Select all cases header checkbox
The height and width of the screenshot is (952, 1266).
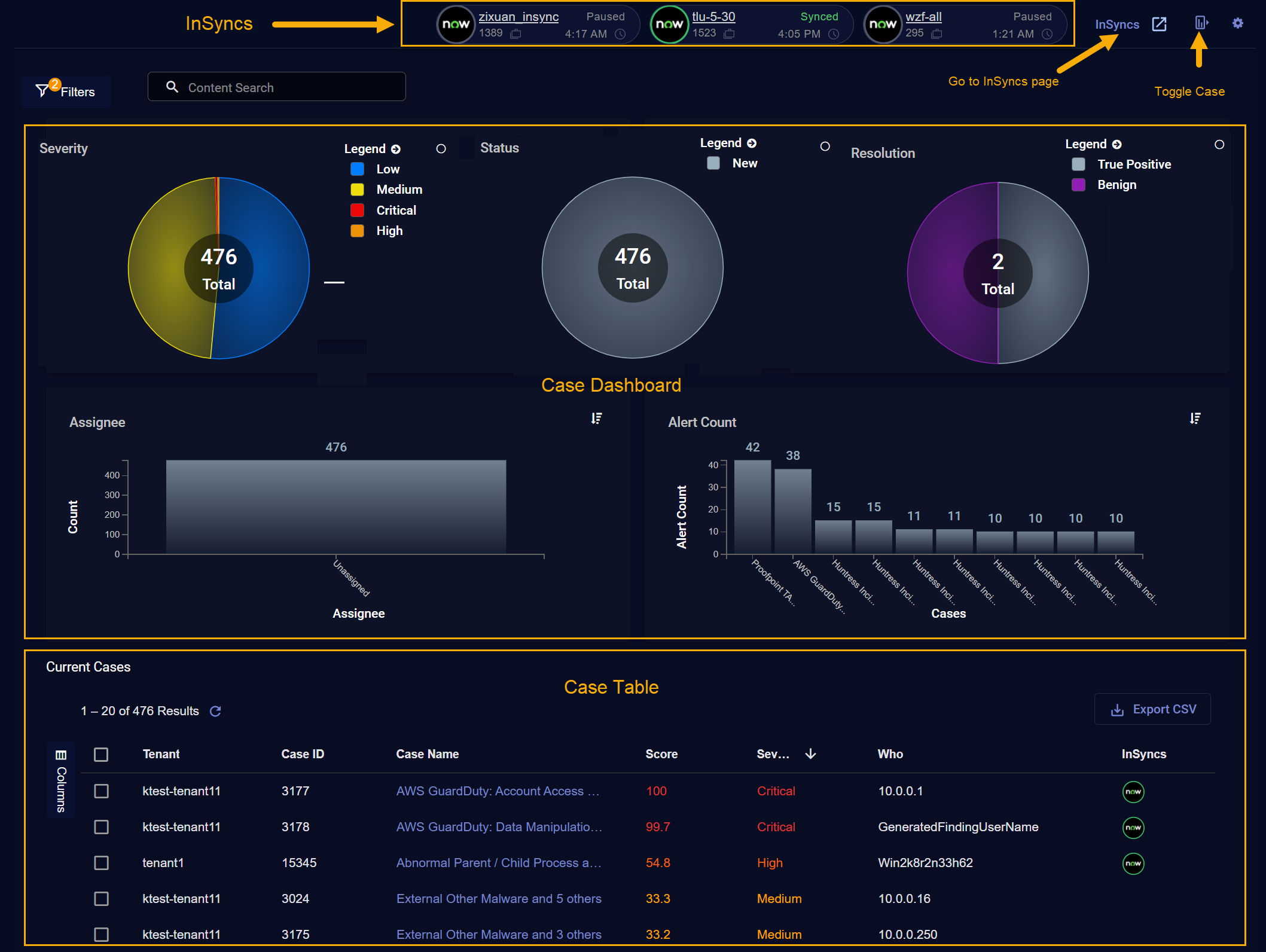(101, 755)
